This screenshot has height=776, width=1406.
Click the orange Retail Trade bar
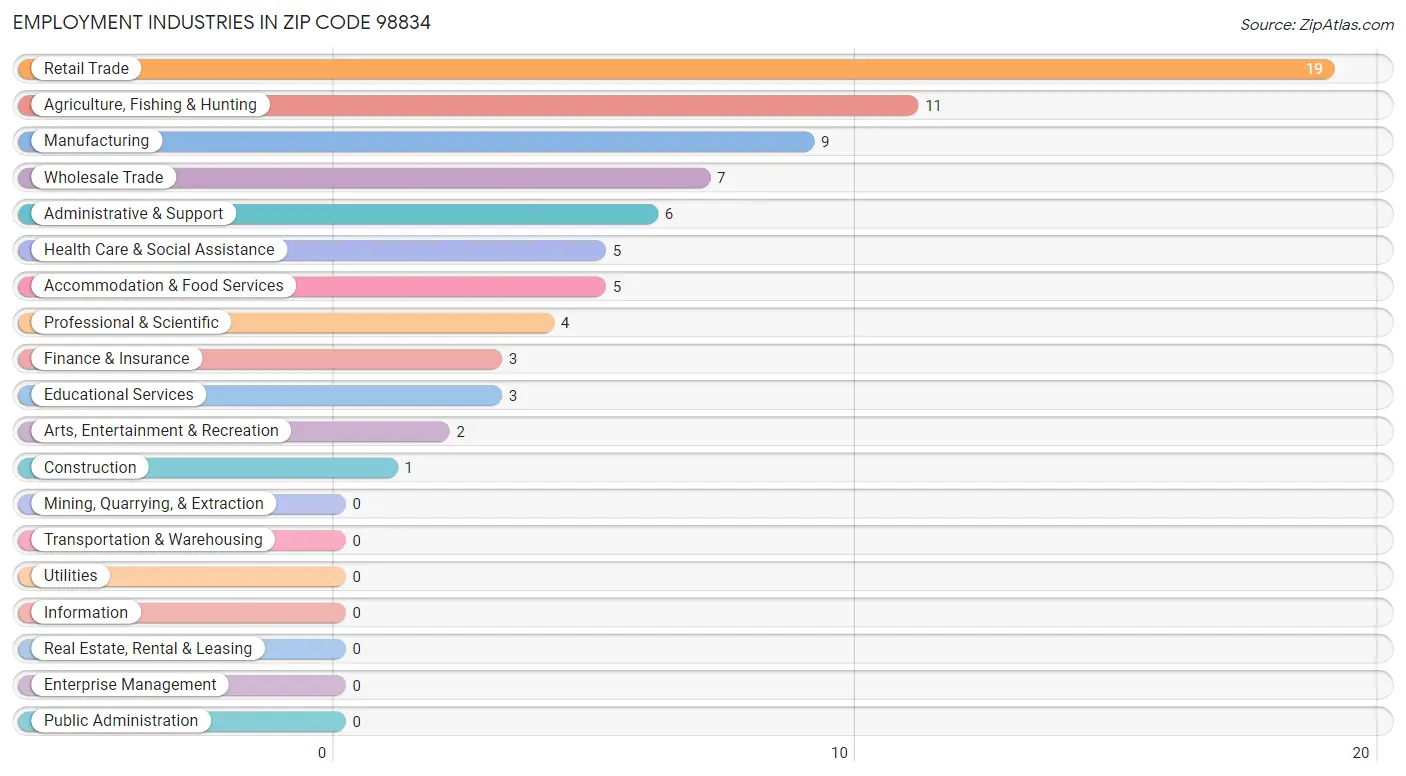pos(676,69)
